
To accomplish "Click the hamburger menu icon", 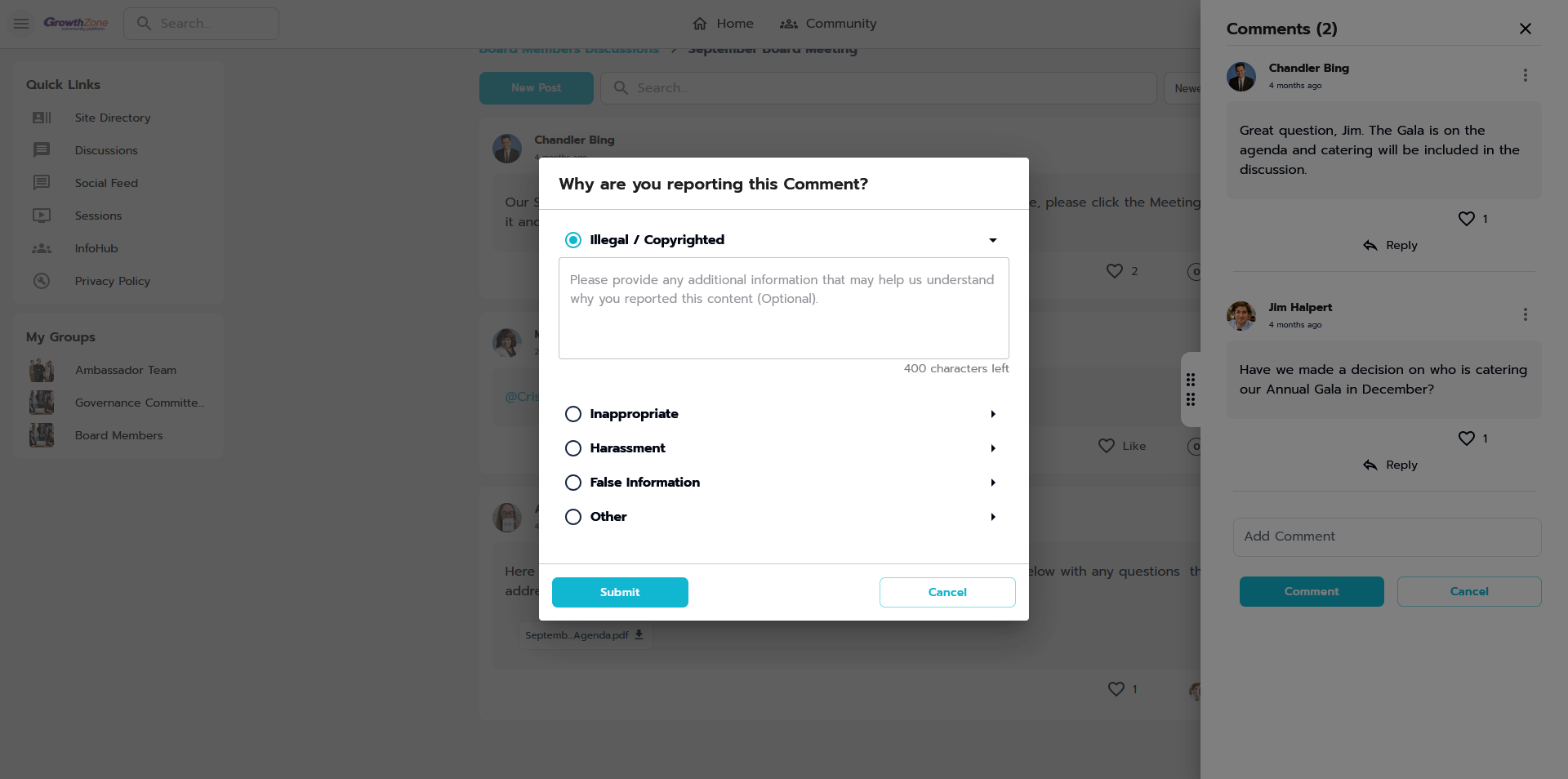I will tap(21, 24).
